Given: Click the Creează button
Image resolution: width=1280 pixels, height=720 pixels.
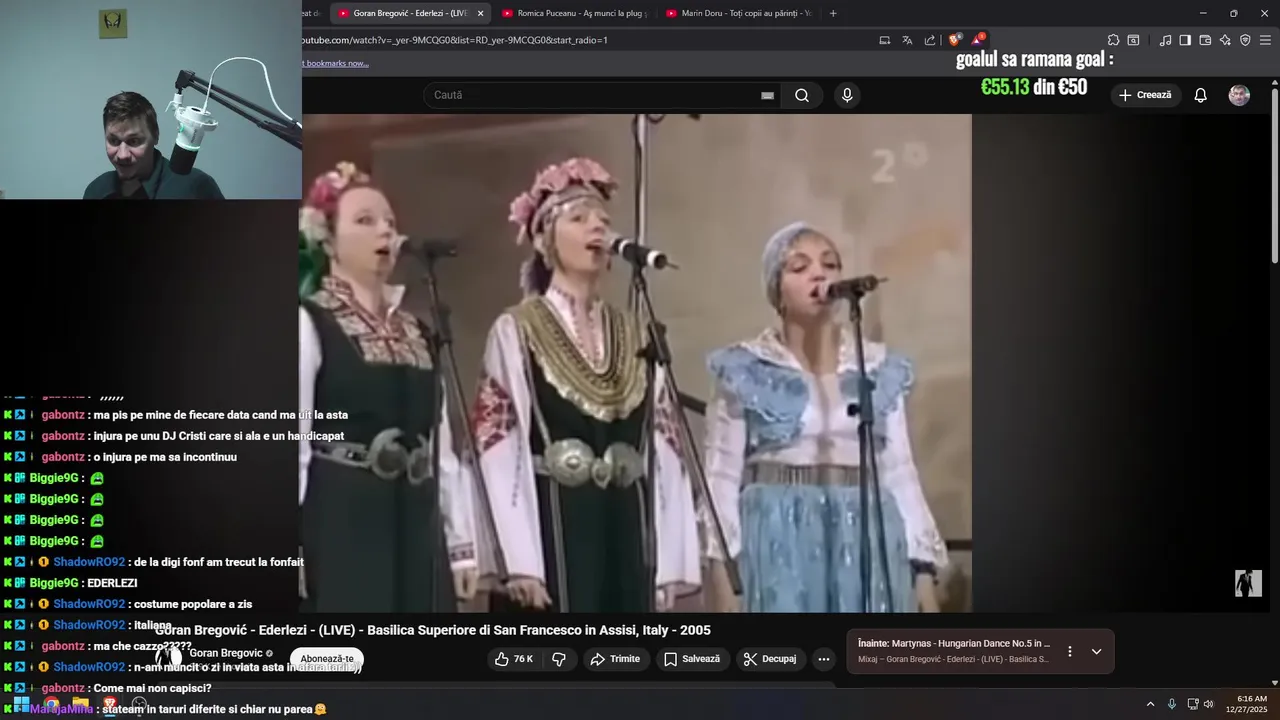Looking at the screenshot, I should click(x=1145, y=95).
